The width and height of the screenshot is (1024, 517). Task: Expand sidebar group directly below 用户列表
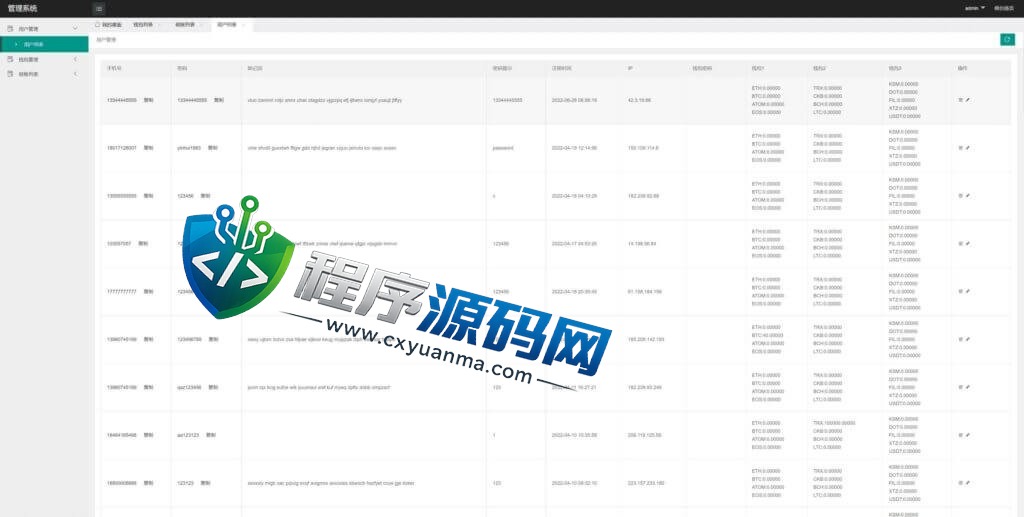(x=44, y=59)
